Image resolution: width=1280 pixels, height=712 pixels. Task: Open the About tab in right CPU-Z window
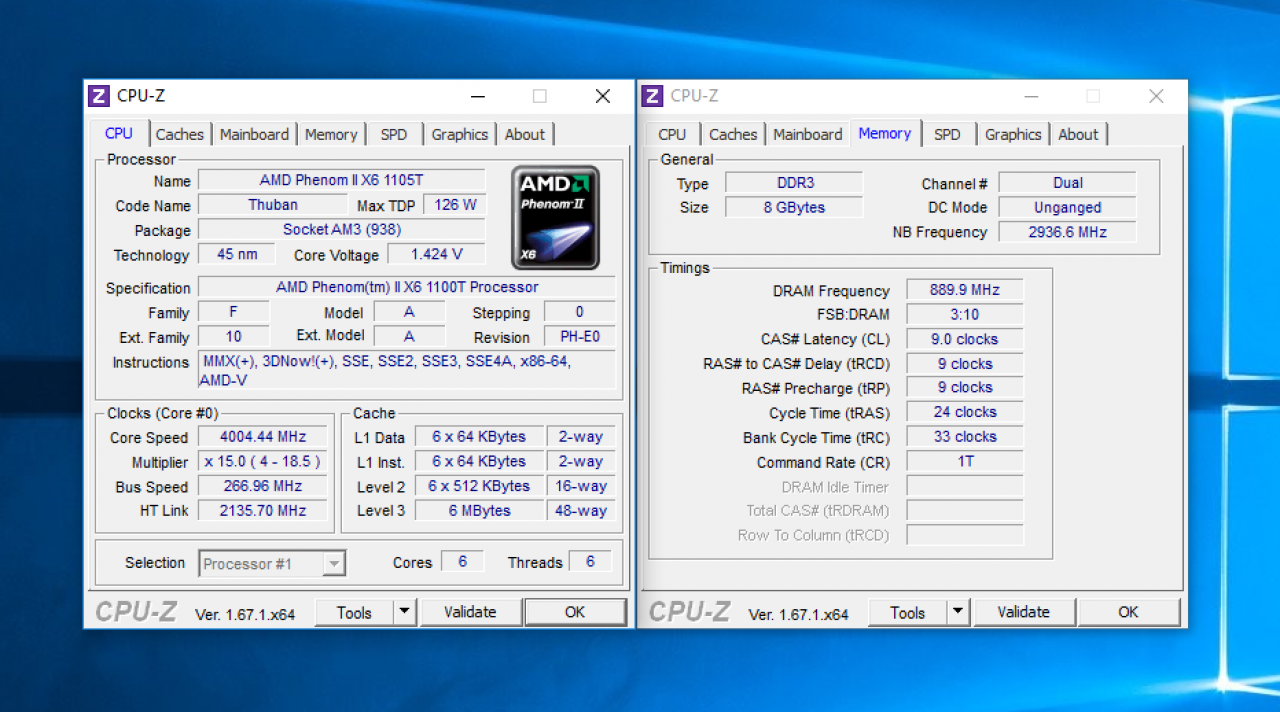[1078, 134]
